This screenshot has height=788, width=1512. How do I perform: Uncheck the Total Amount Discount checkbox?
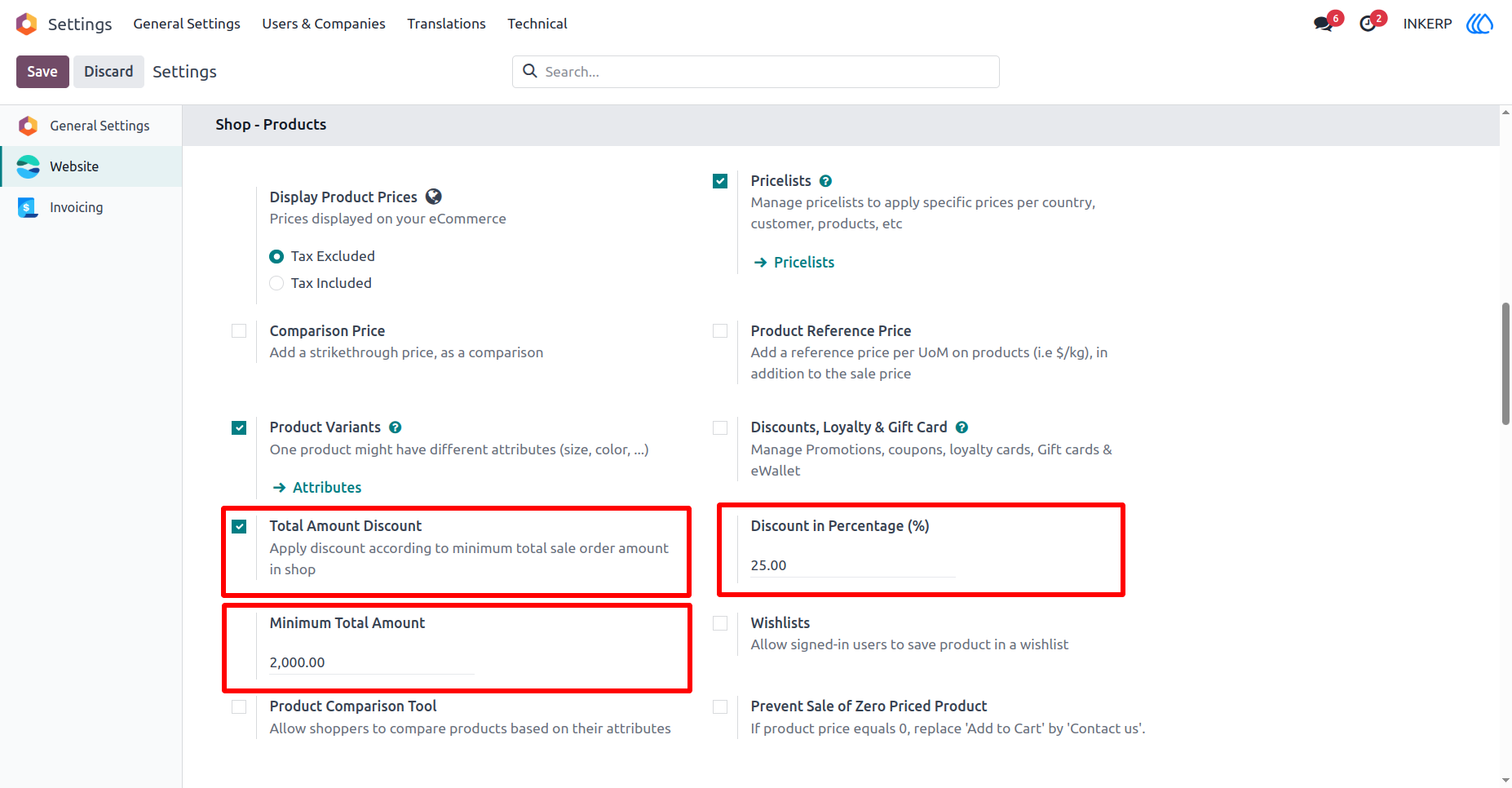[x=239, y=526]
